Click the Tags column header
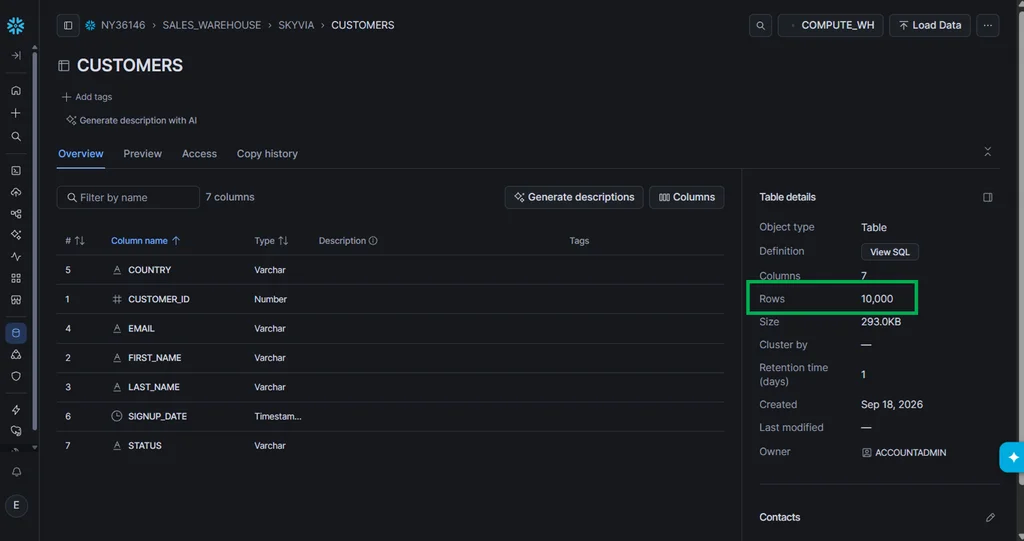1024x541 pixels. 579,240
